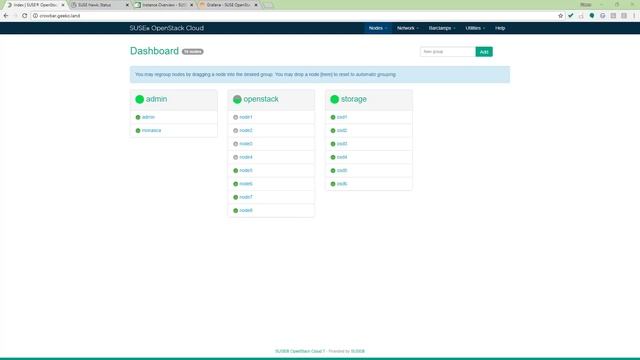Click the SUSE link in the footer
Screen dimensions: 640x360
tap(358, 351)
